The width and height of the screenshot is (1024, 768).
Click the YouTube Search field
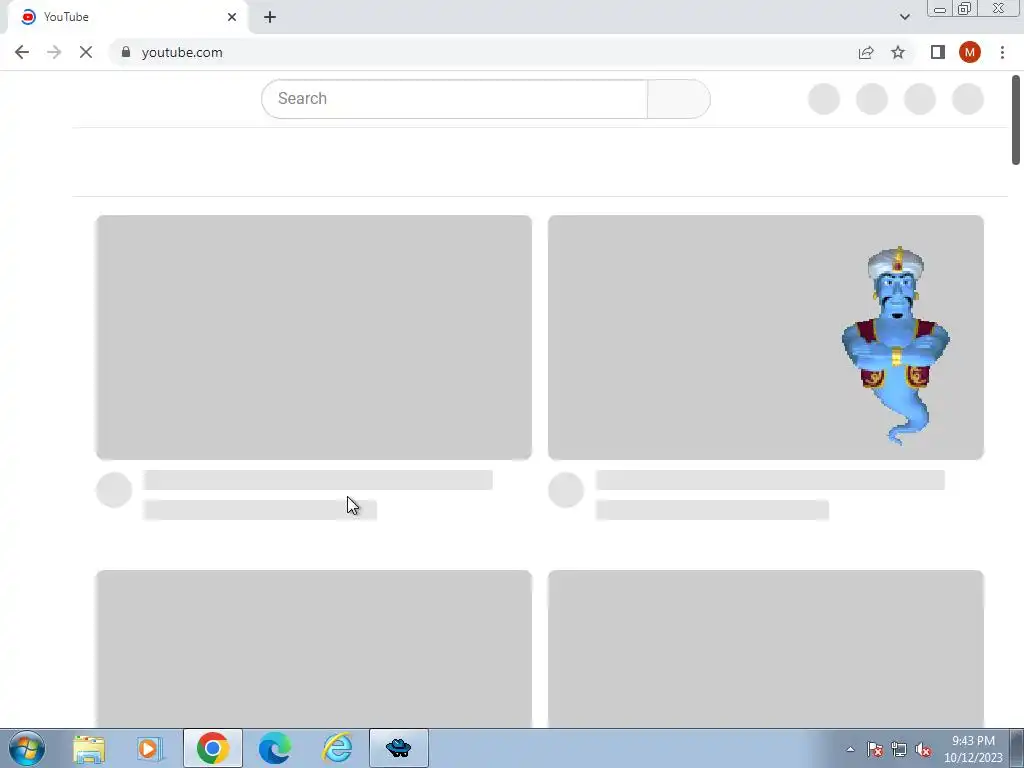point(455,99)
